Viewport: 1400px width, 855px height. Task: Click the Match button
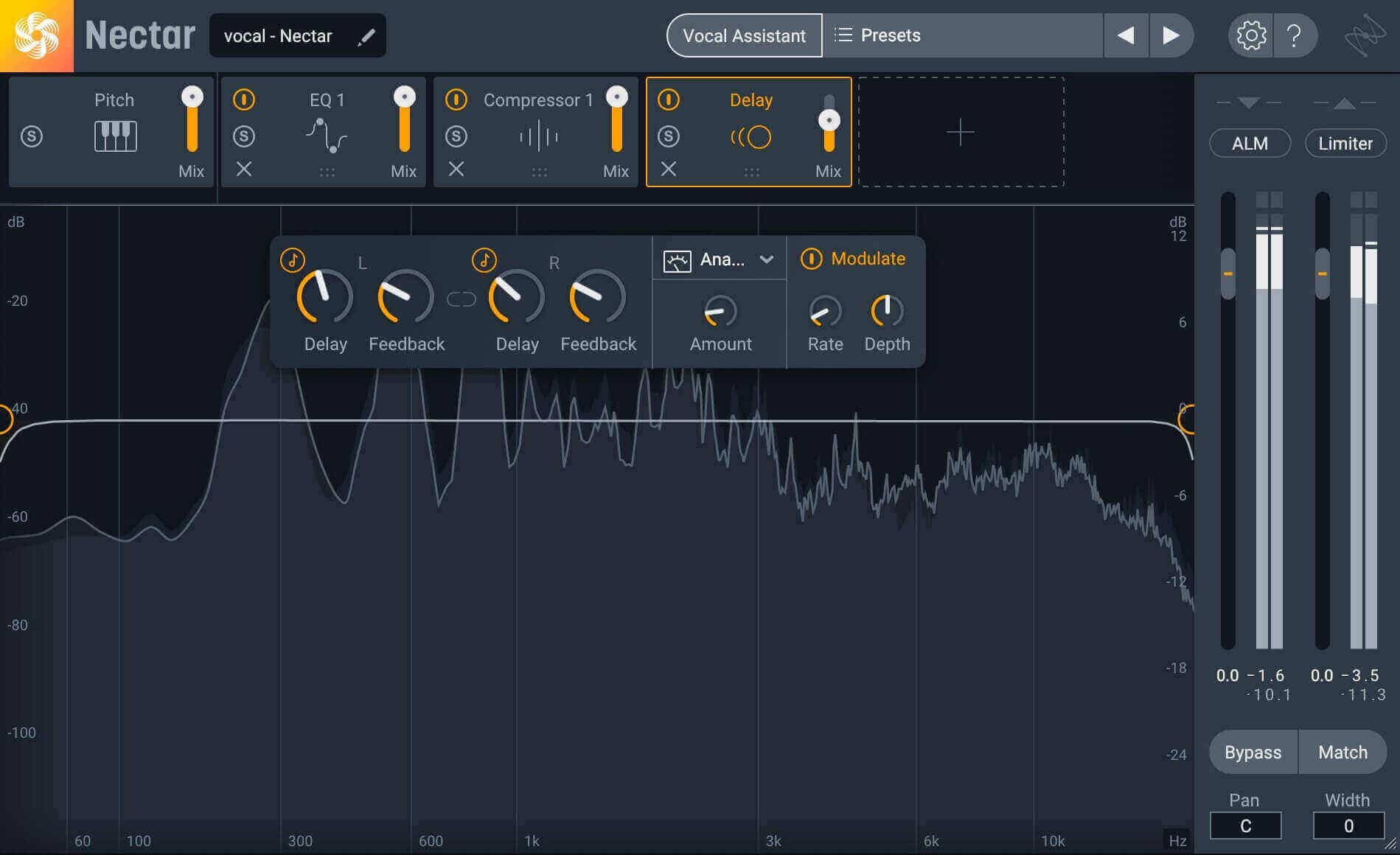(1342, 752)
